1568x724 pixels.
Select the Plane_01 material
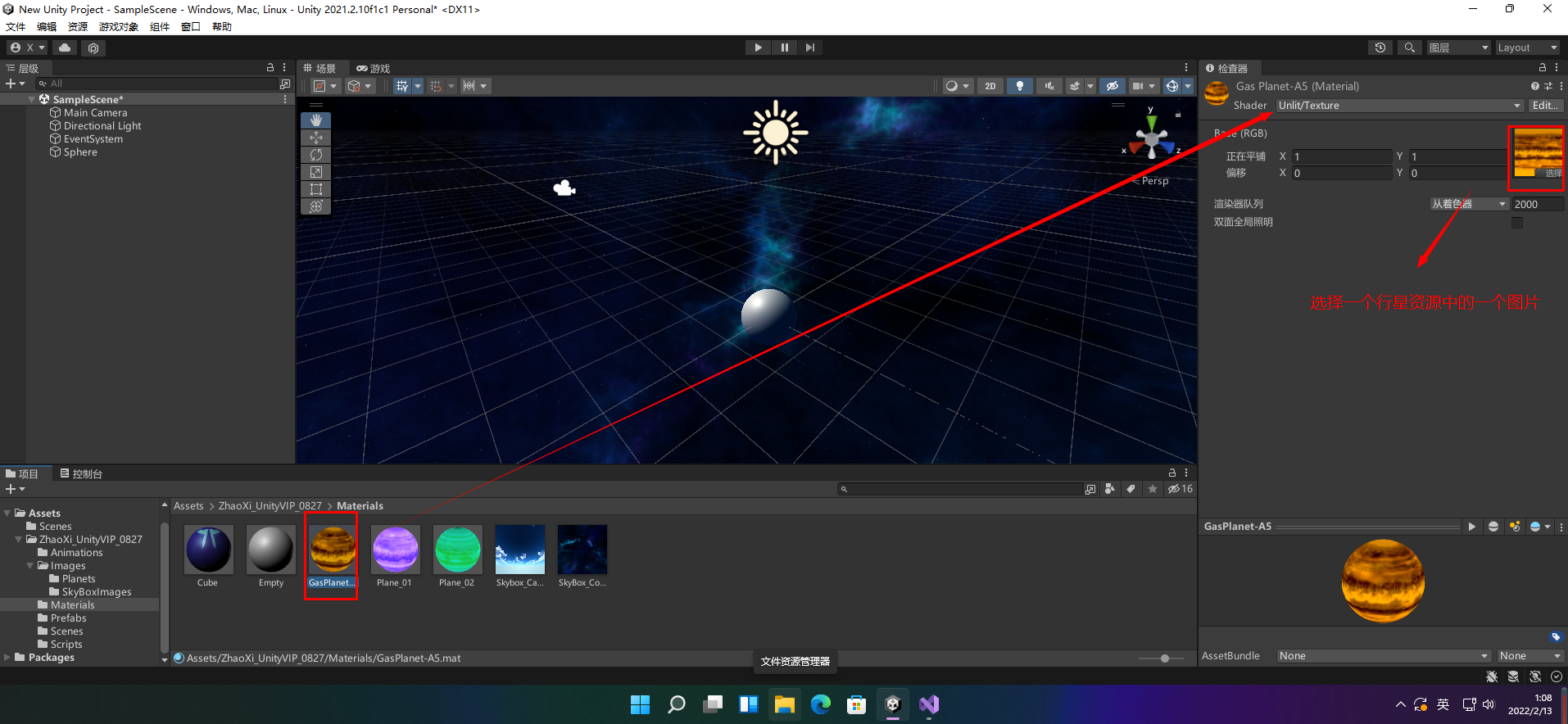click(395, 549)
